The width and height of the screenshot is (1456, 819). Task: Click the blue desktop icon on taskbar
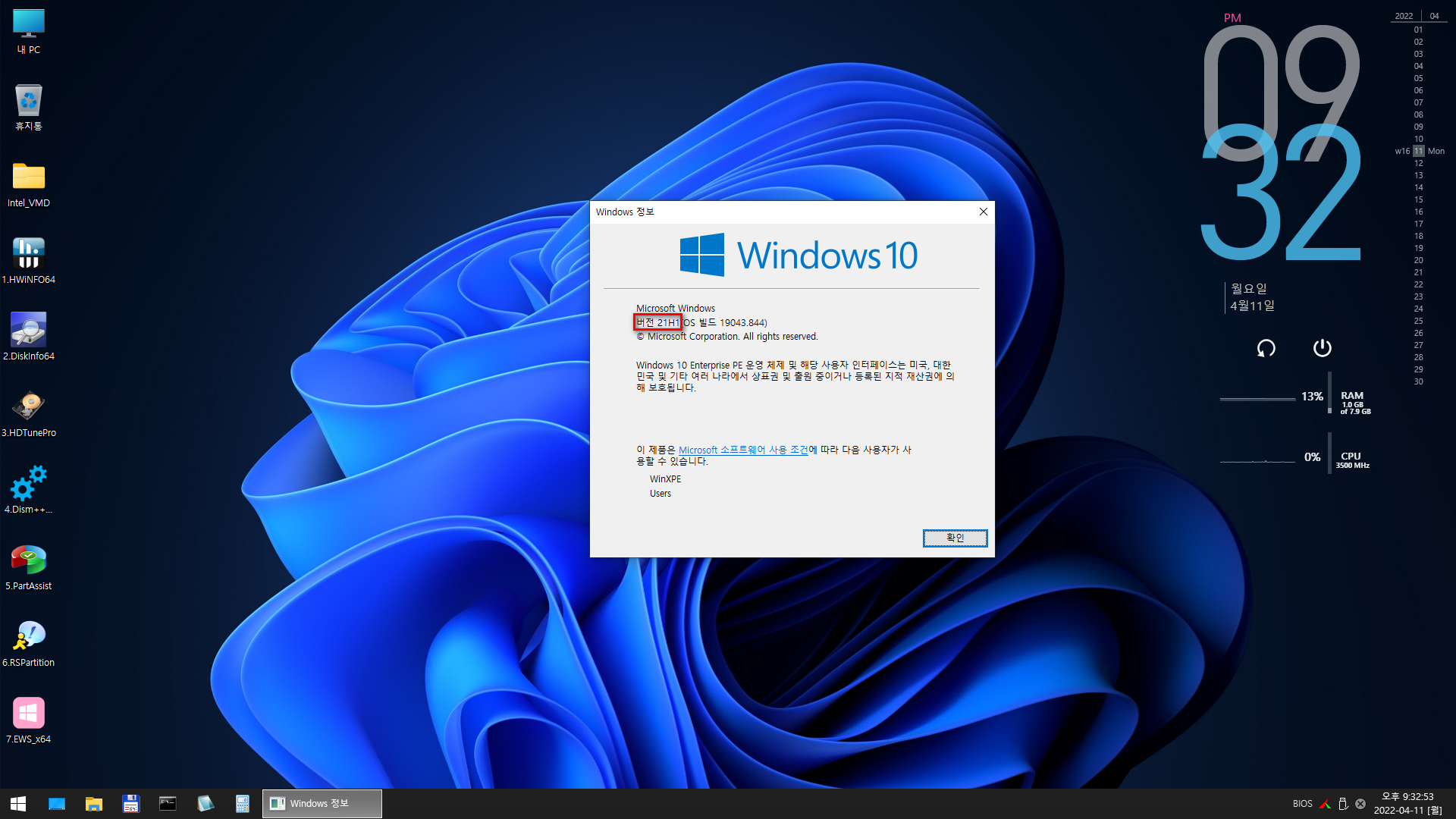click(57, 804)
